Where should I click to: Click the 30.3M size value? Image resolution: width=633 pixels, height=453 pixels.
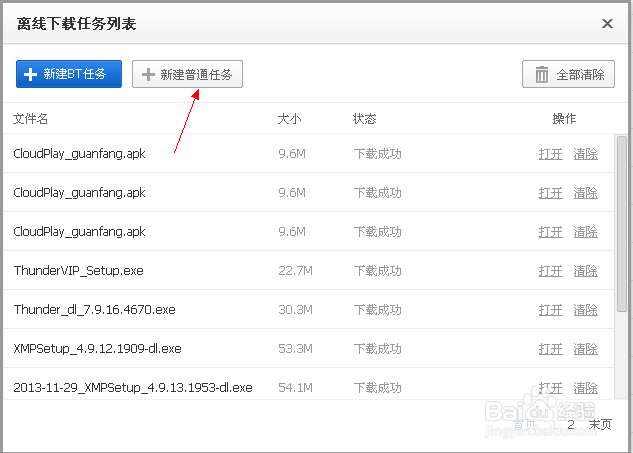pyautogui.click(x=295, y=310)
